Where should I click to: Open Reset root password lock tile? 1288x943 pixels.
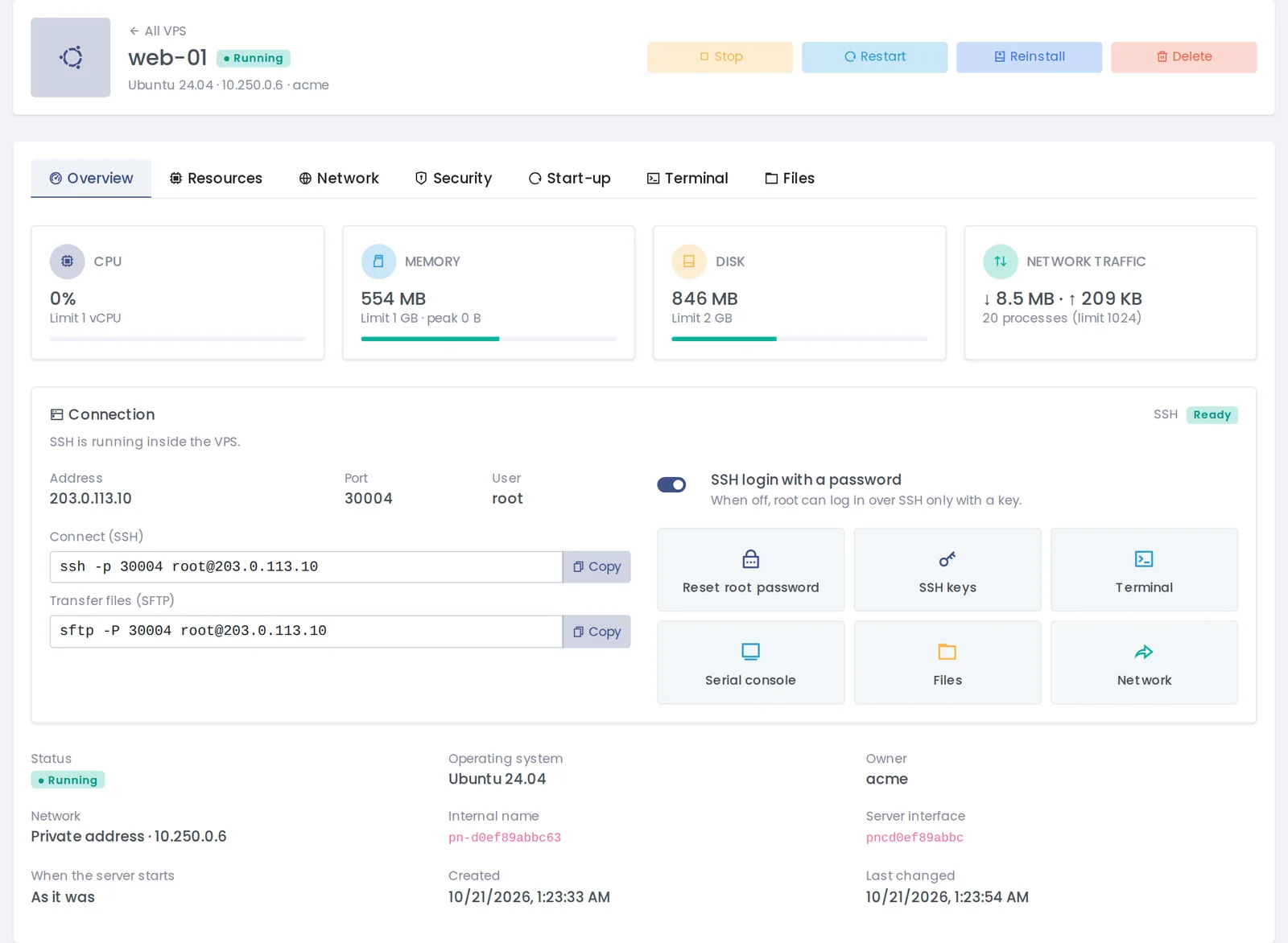pos(751,570)
